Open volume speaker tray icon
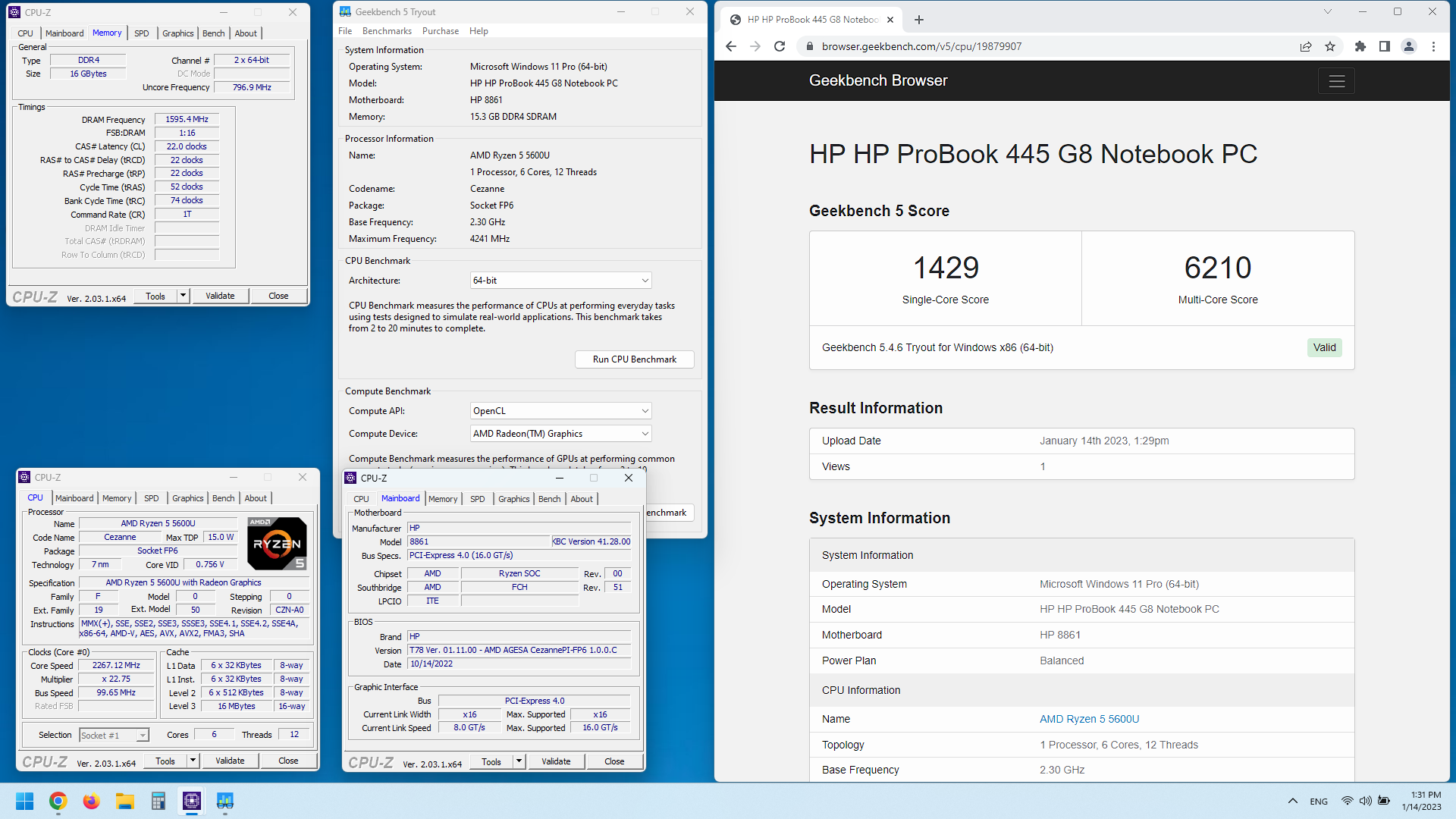 click(x=1365, y=801)
